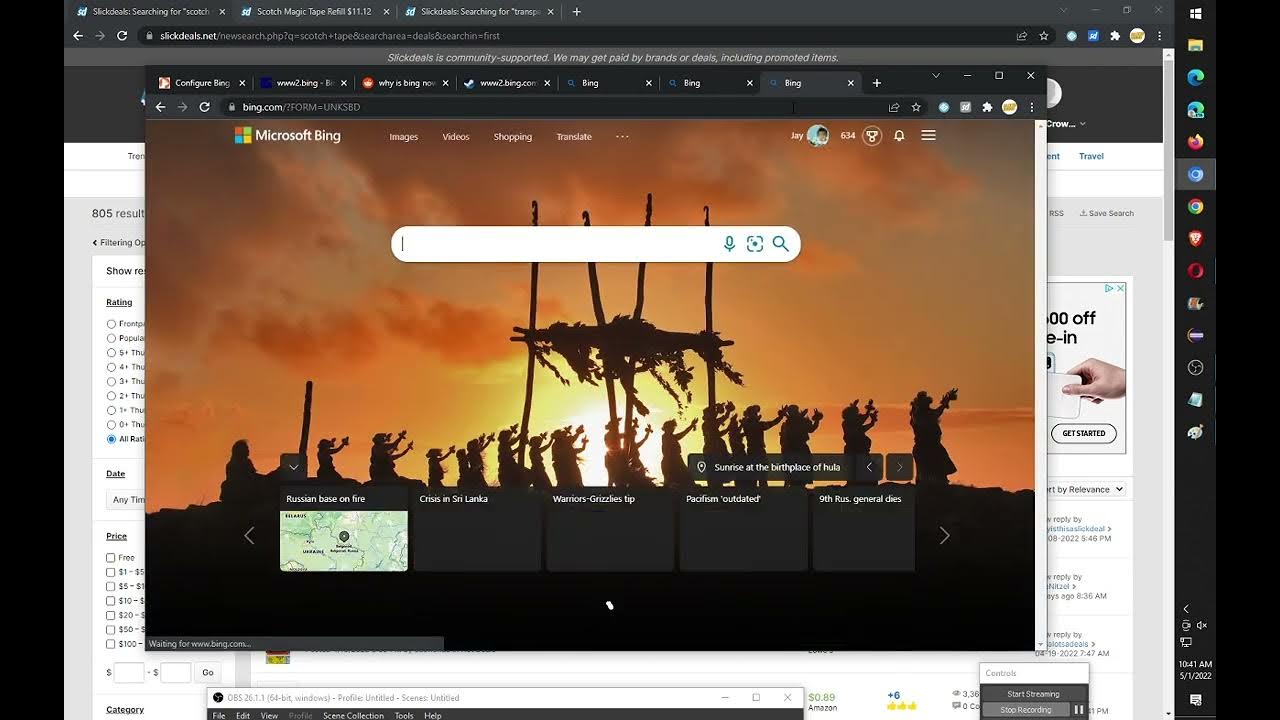Open Opera from the taskbar
This screenshot has width=1280, height=720.
click(1196, 270)
